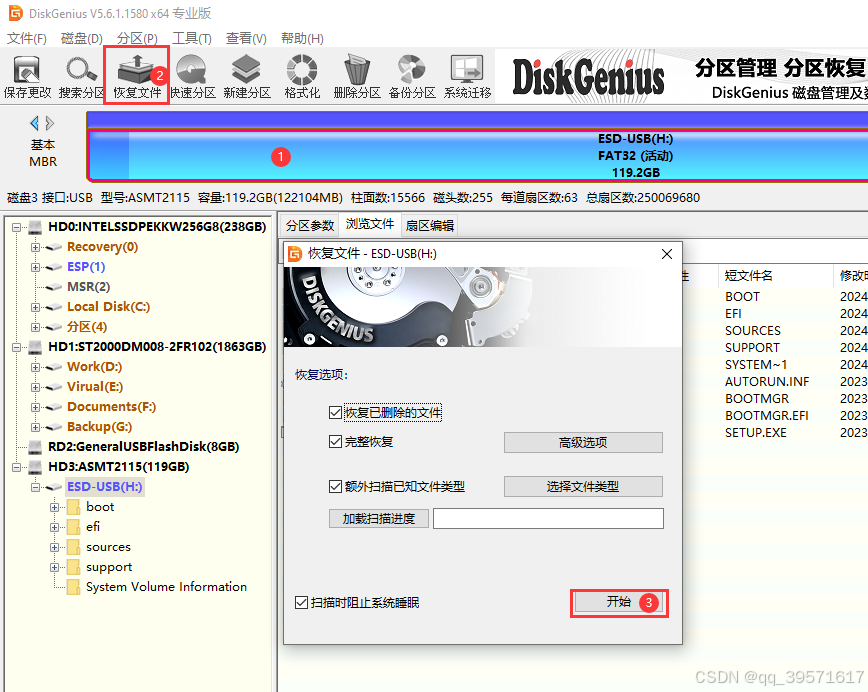Viewport: 868px width, 692px height.
Task: Select the Documents(F:) tree item
Action: click(111, 407)
